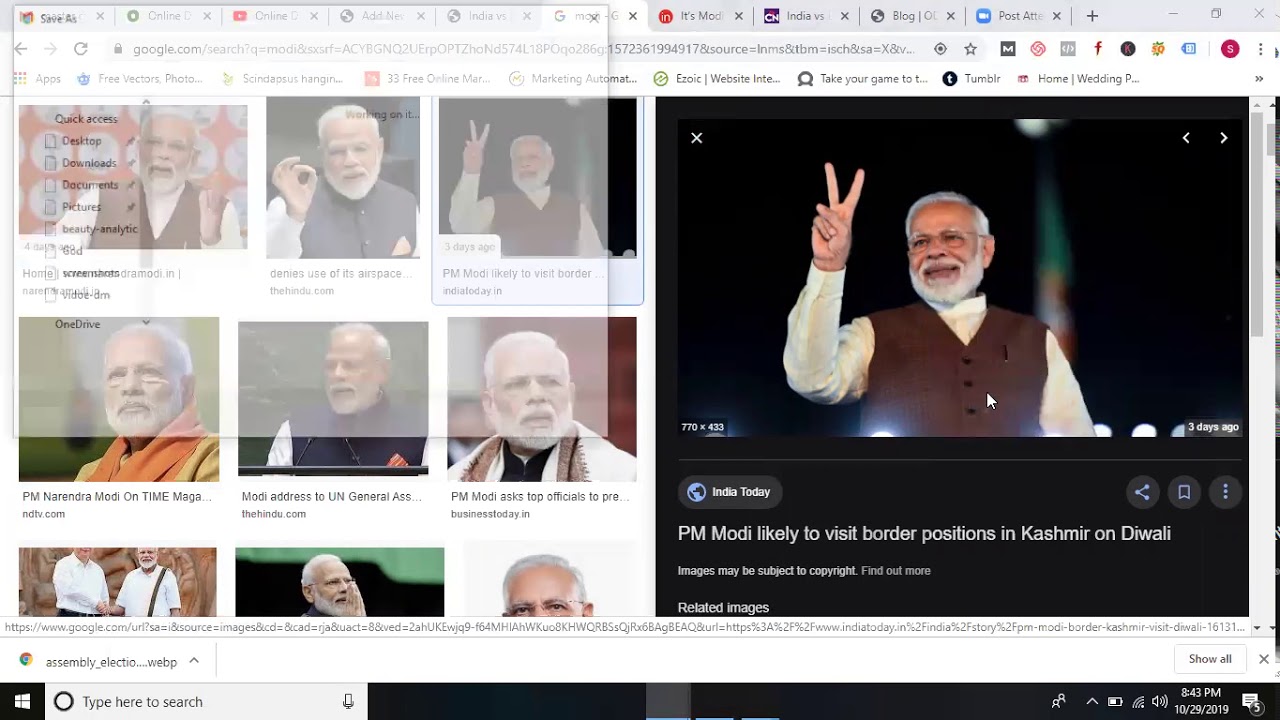Go to the previous image in preview
Viewport: 1280px width, 720px height.
click(x=1186, y=138)
